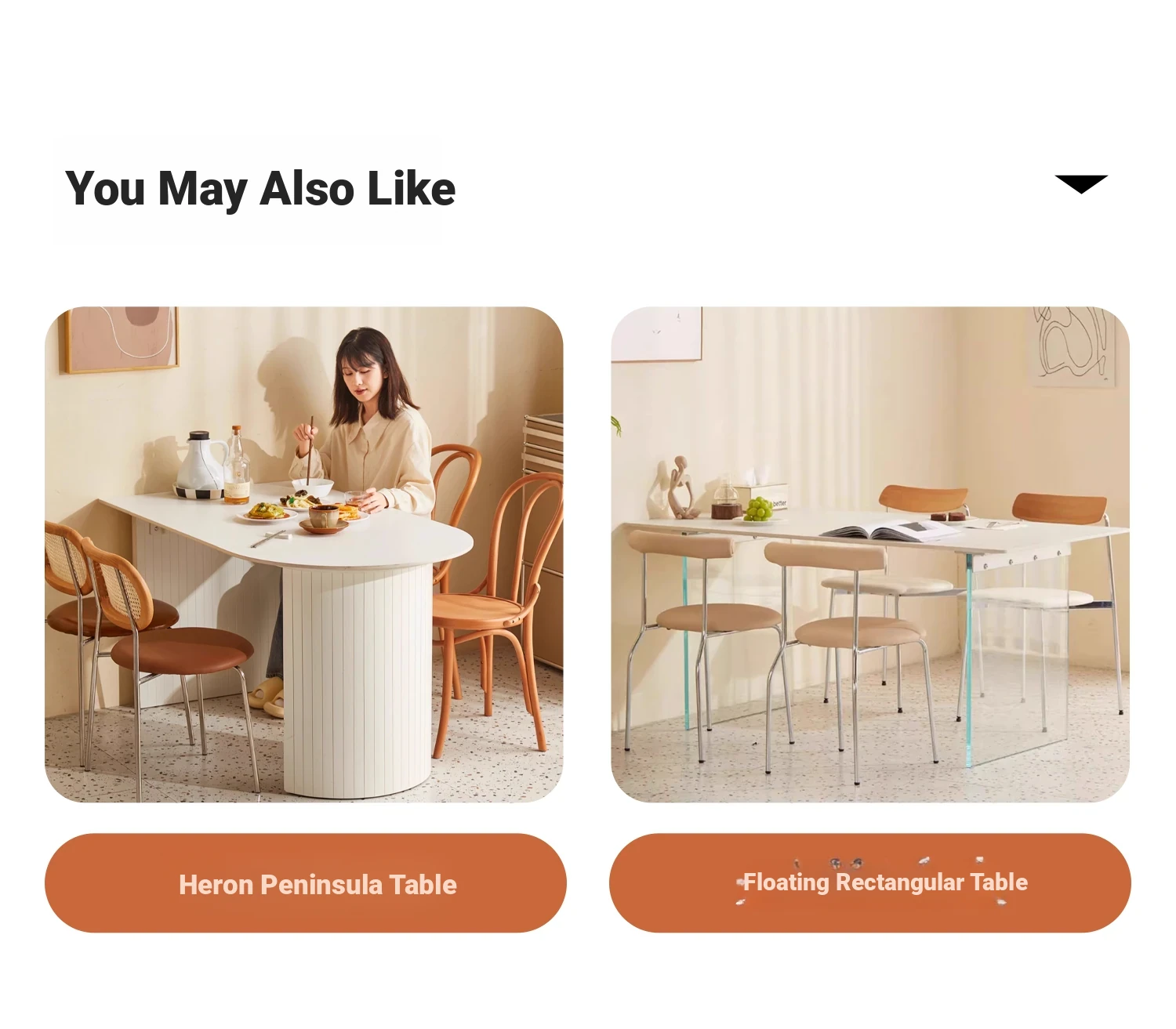View the Heron Peninsula Table product photo
The image size is (1176, 1029).
click(304, 554)
